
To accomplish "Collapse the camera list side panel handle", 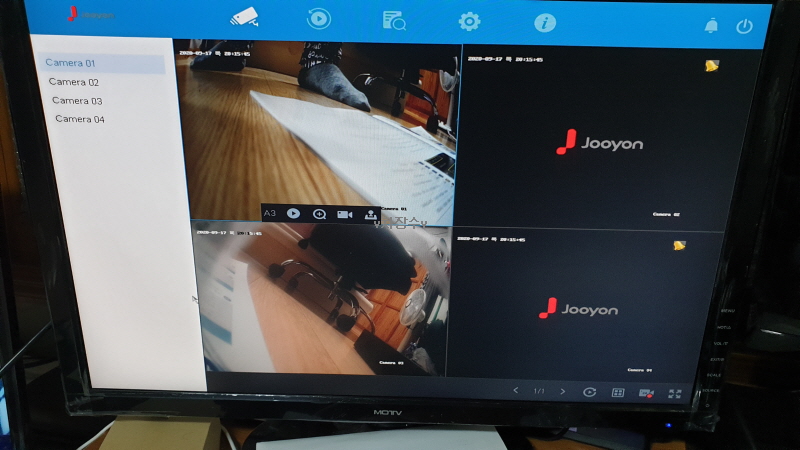I will click(194, 299).
